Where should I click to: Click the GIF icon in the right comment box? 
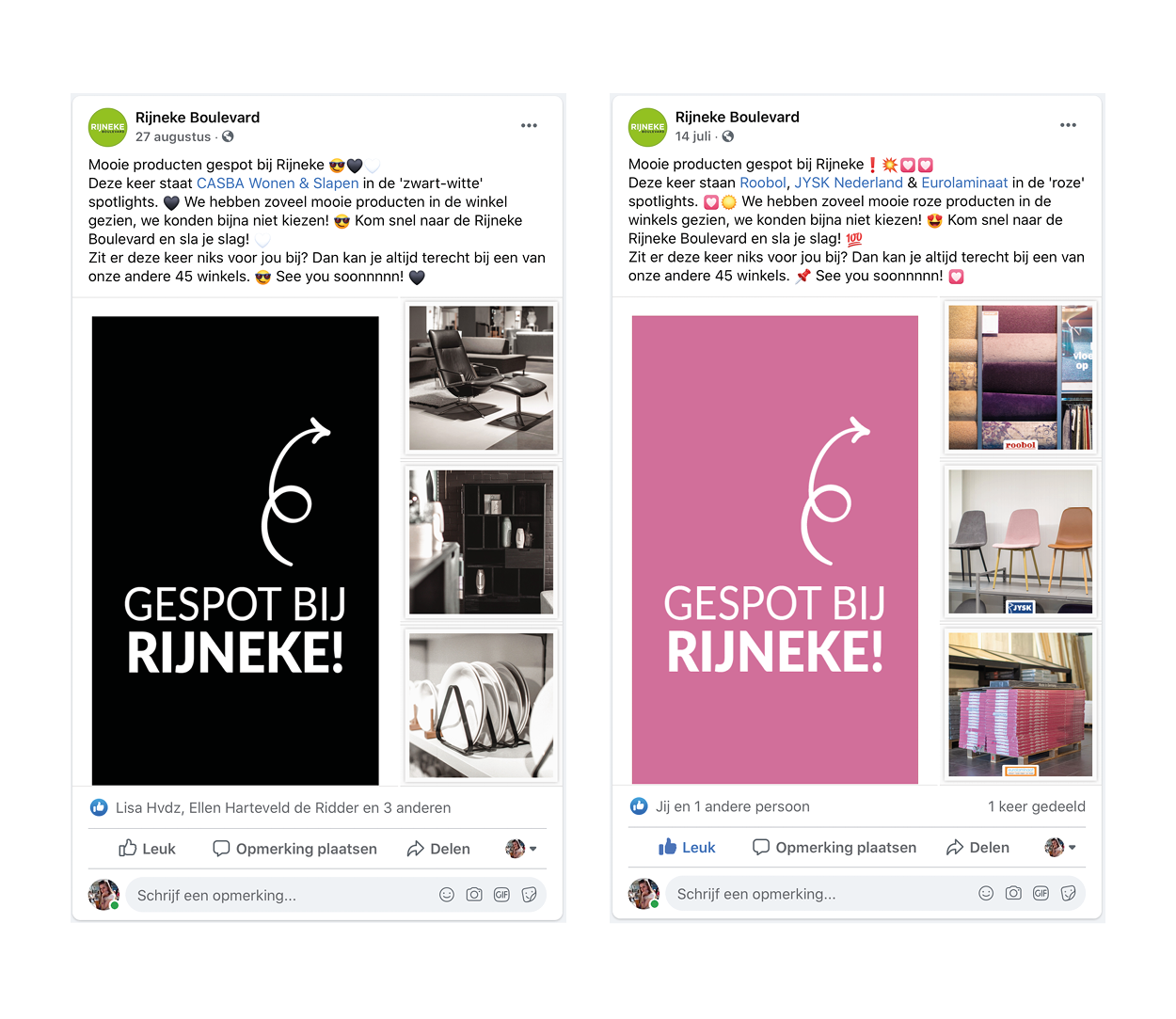click(x=1041, y=893)
